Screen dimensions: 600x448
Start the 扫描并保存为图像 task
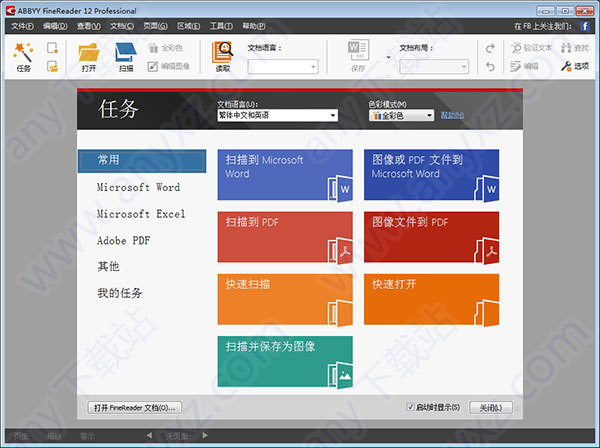pyautogui.click(x=285, y=362)
